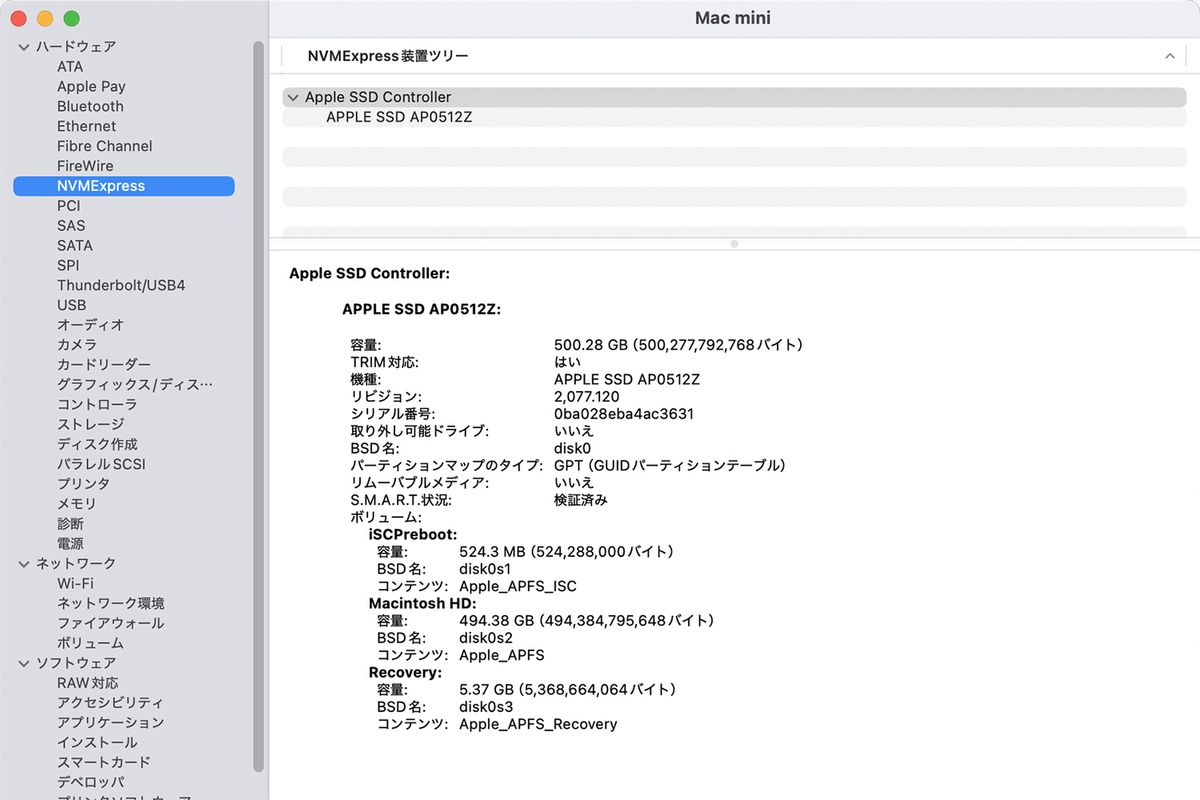Collapse the ハードウェア sidebar section
This screenshot has width=1200, height=800.
(x=24, y=47)
